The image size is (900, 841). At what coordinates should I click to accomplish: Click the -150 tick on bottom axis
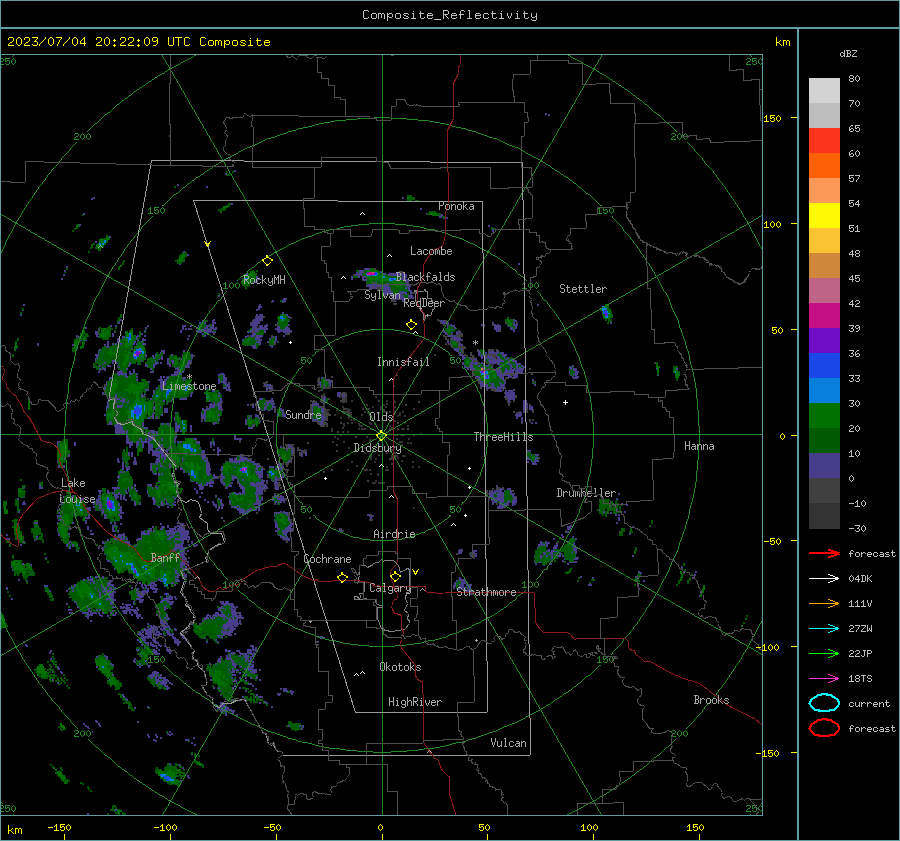60,828
